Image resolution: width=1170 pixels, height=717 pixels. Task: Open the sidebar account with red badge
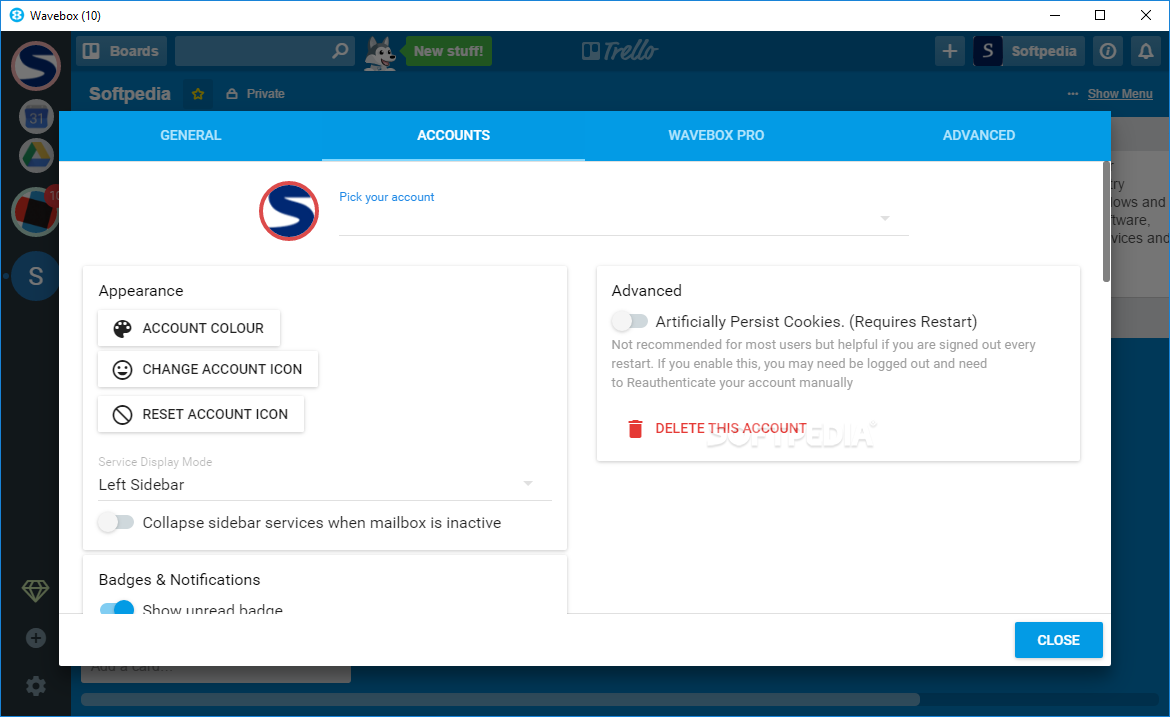pos(35,211)
